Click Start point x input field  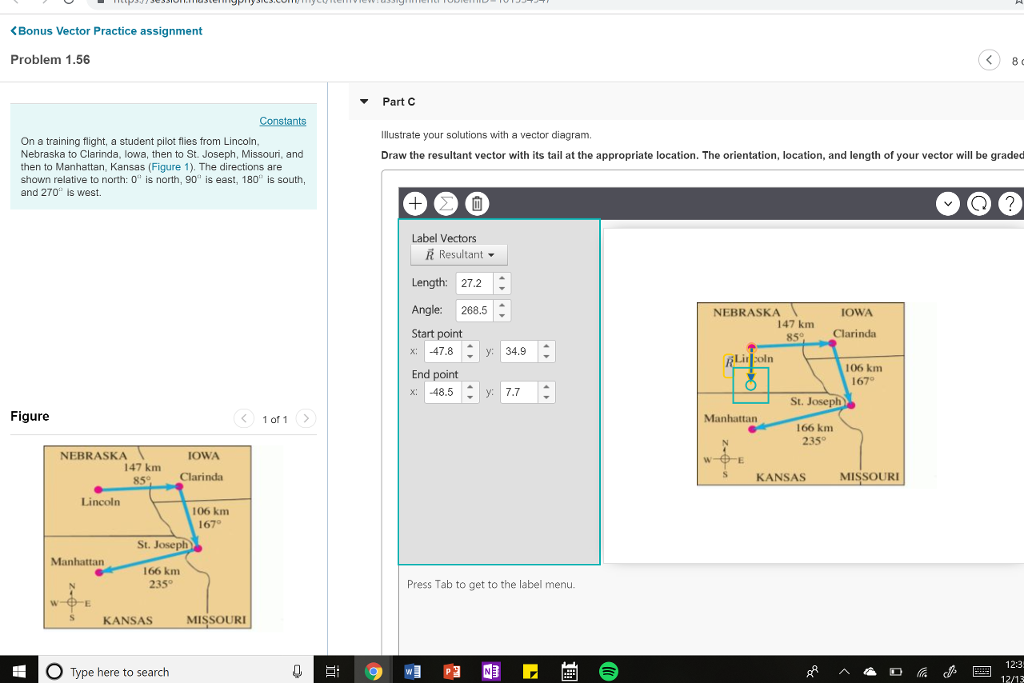coord(443,351)
